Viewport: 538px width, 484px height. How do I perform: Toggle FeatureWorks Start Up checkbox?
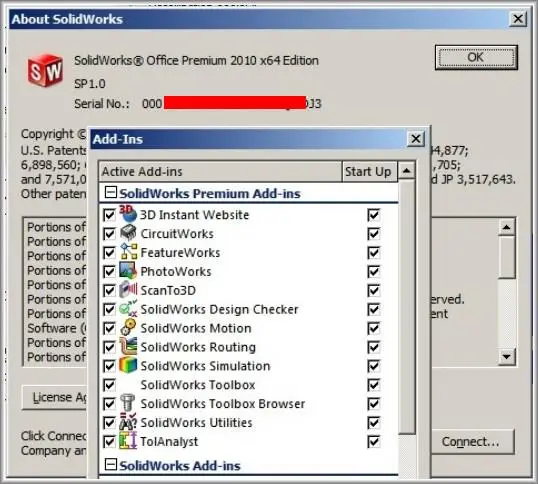[x=374, y=253]
